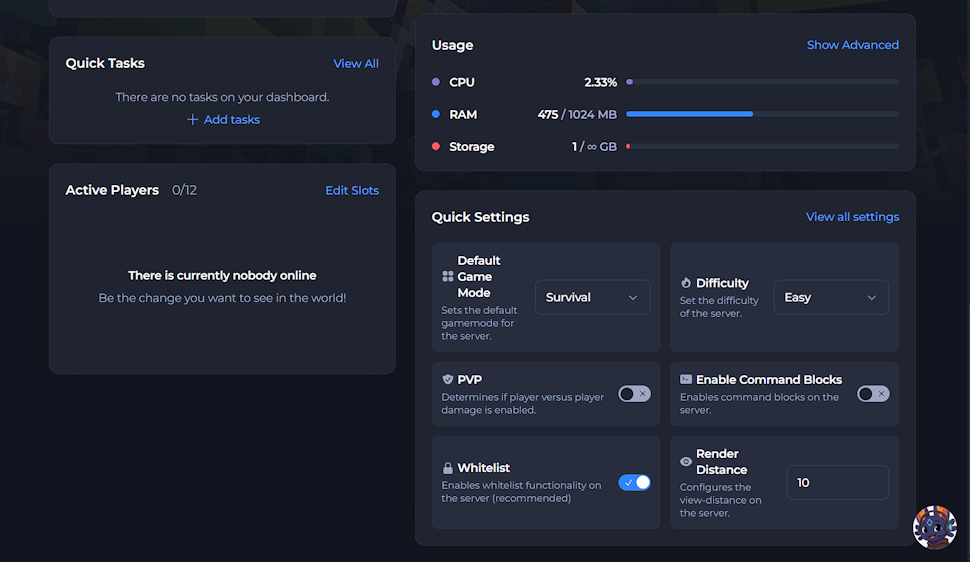
Task: Enable the PVP toggle
Action: (634, 394)
